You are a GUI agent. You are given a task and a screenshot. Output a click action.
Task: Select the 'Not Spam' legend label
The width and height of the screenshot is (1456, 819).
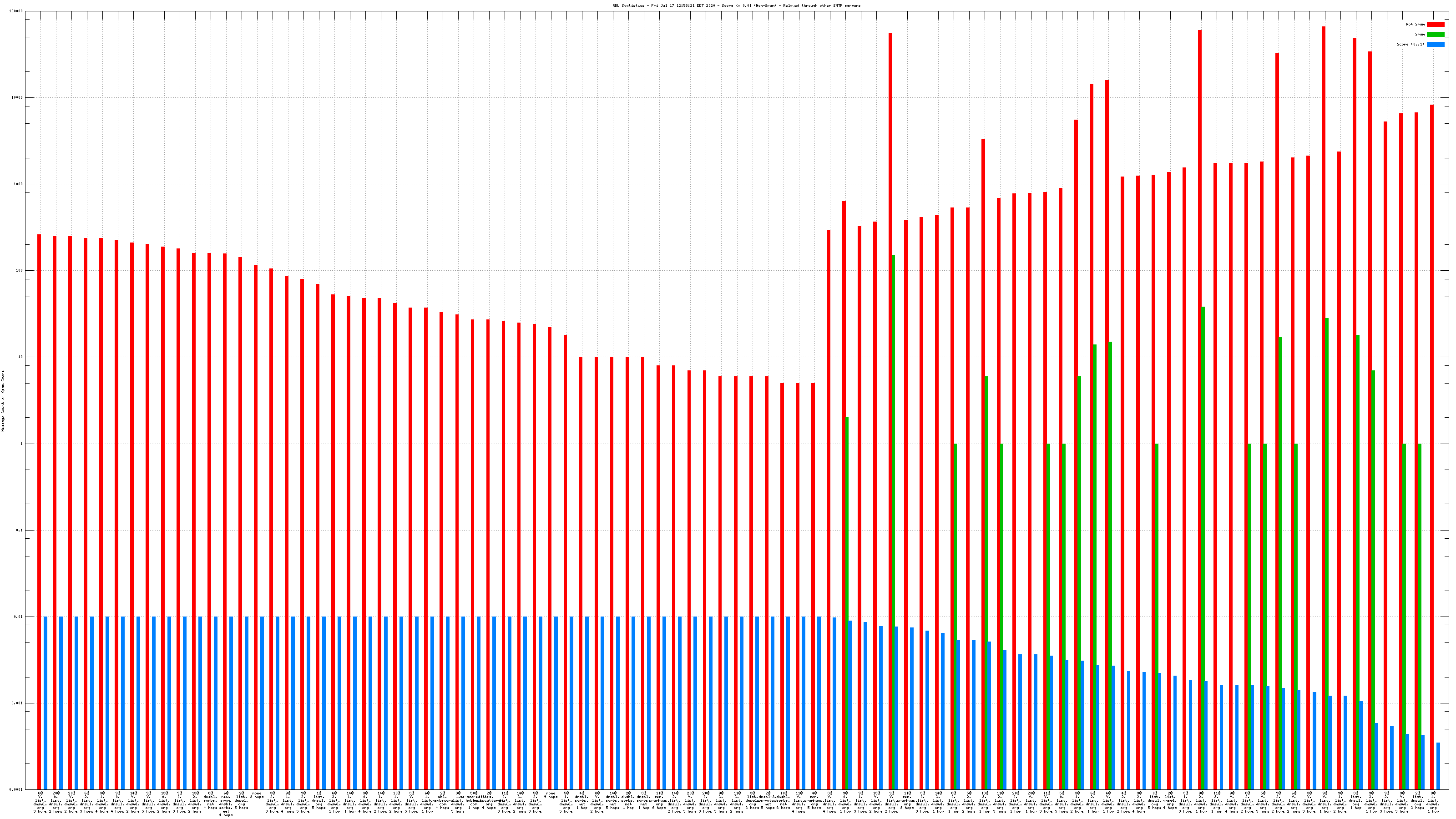pos(1416,24)
